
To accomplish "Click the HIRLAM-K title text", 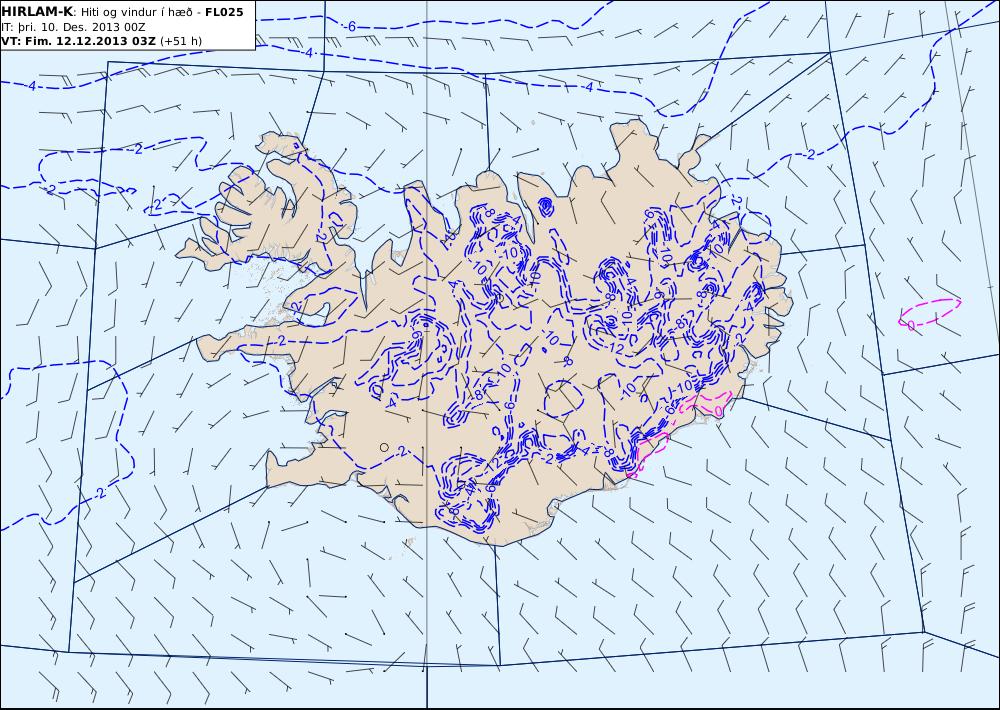I will click(x=37, y=12).
